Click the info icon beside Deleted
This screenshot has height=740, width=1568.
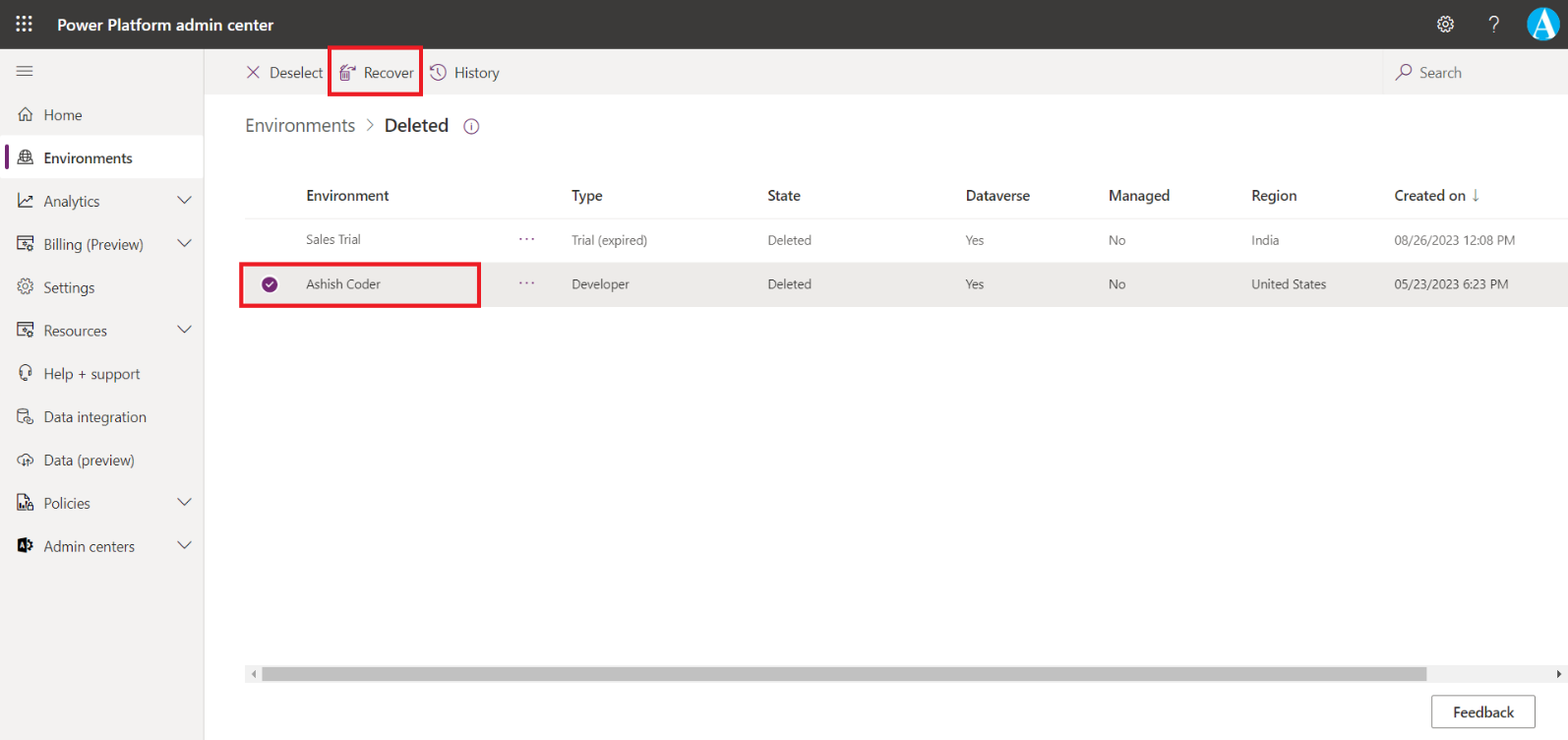tap(471, 127)
